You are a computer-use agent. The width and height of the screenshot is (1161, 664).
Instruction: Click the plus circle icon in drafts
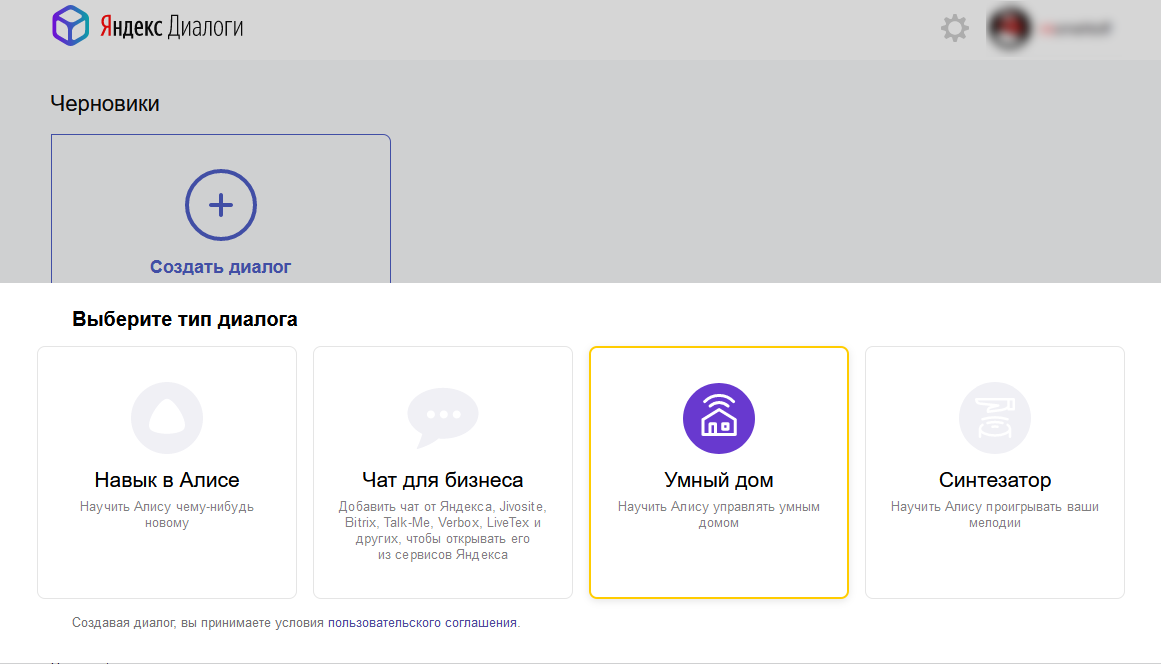(221, 205)
